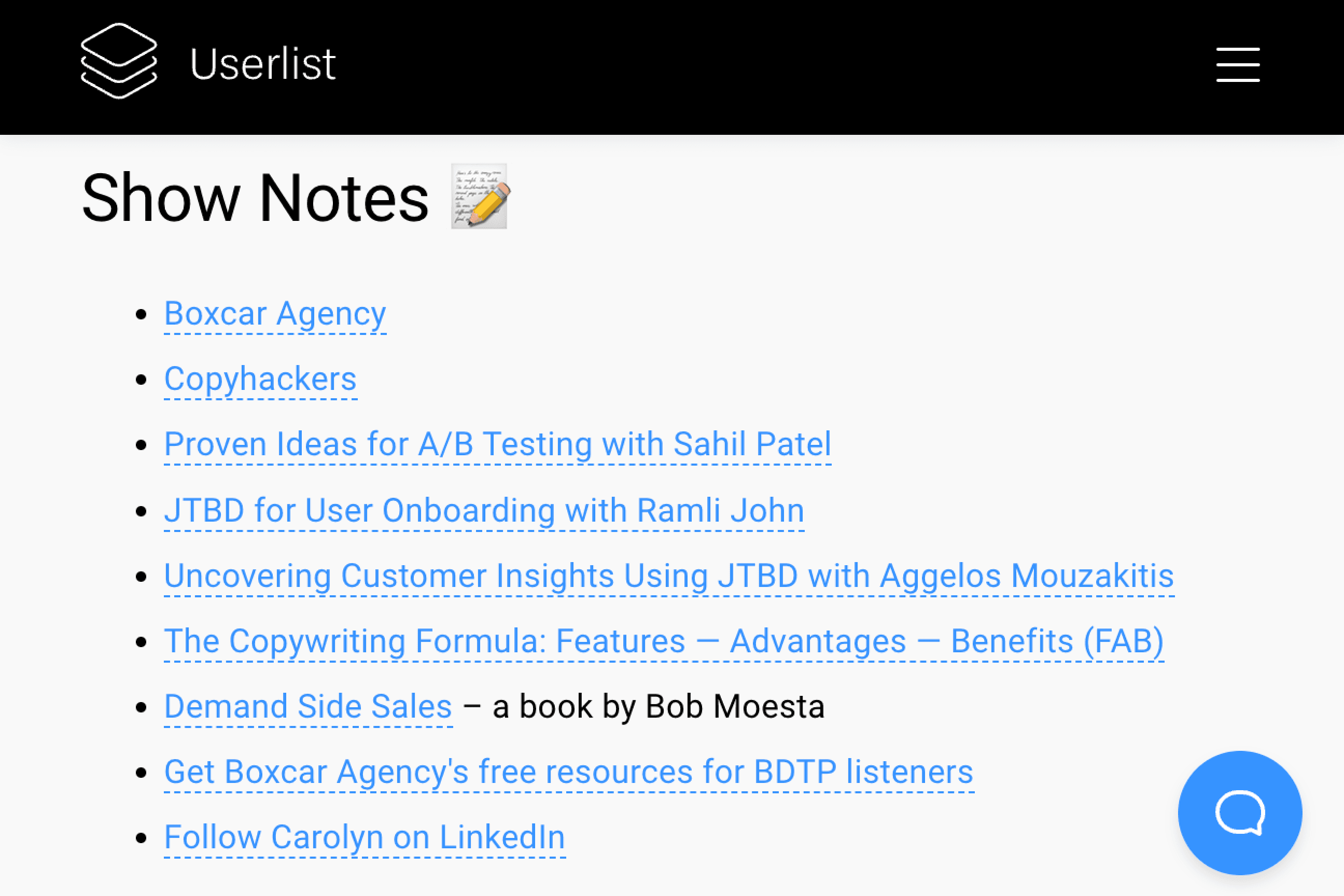Click the Userlist text in the header

262,63
